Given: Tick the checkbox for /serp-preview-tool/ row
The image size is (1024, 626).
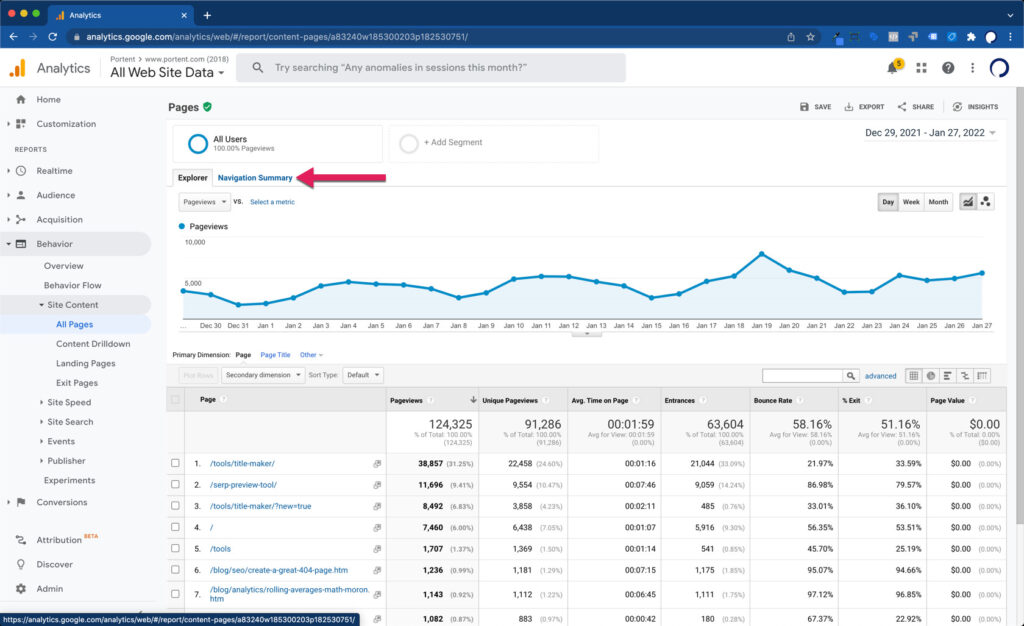Looking at the screenshot, I should [x=176, y=485].
